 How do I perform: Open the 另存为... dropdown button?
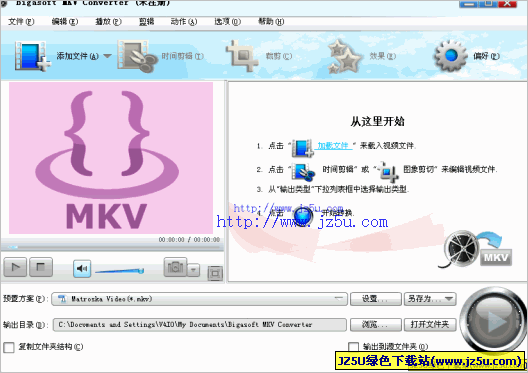point(430,299)
